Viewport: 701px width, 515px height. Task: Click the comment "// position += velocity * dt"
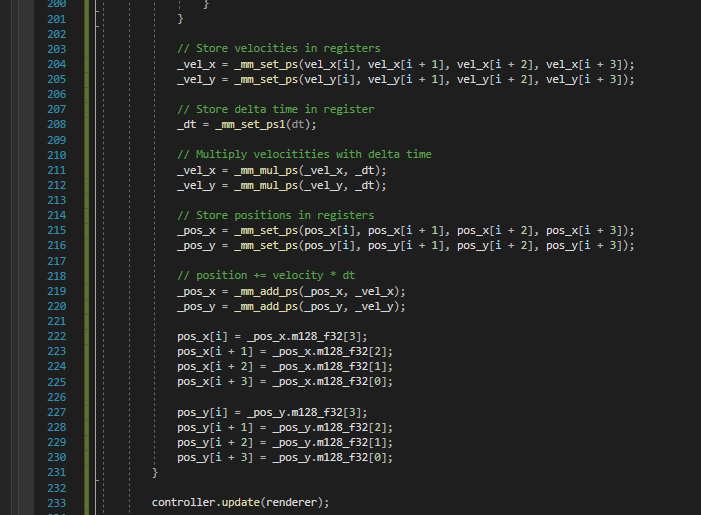tap(266, 275)
